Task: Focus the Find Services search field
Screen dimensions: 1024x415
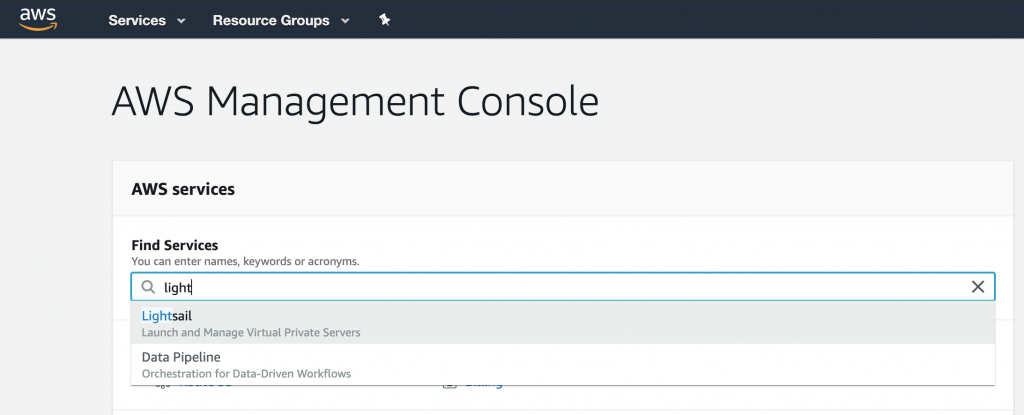Action: point(563,287)
